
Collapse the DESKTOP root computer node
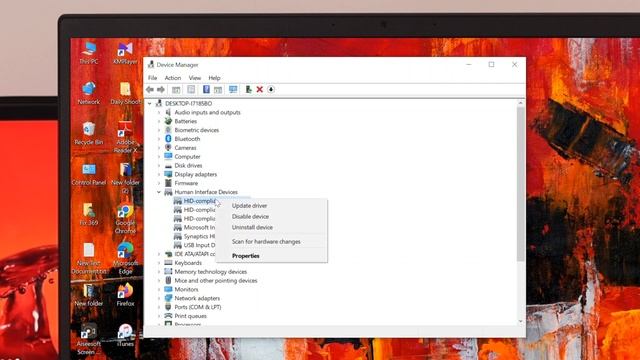click(x=150, y=104)
